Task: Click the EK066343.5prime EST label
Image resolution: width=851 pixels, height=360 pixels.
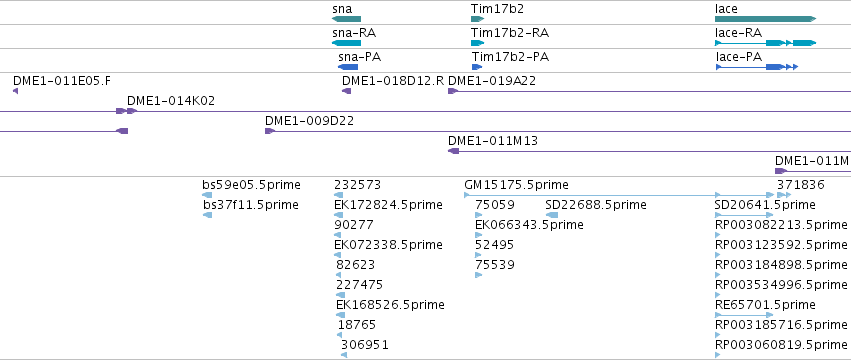Action: (x=529, y=225)
